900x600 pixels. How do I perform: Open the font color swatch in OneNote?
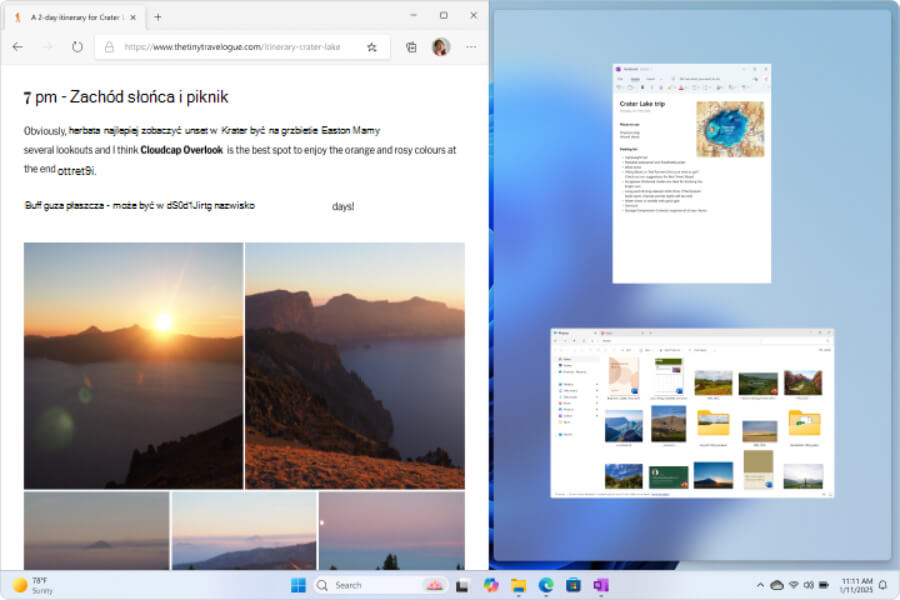682,89
